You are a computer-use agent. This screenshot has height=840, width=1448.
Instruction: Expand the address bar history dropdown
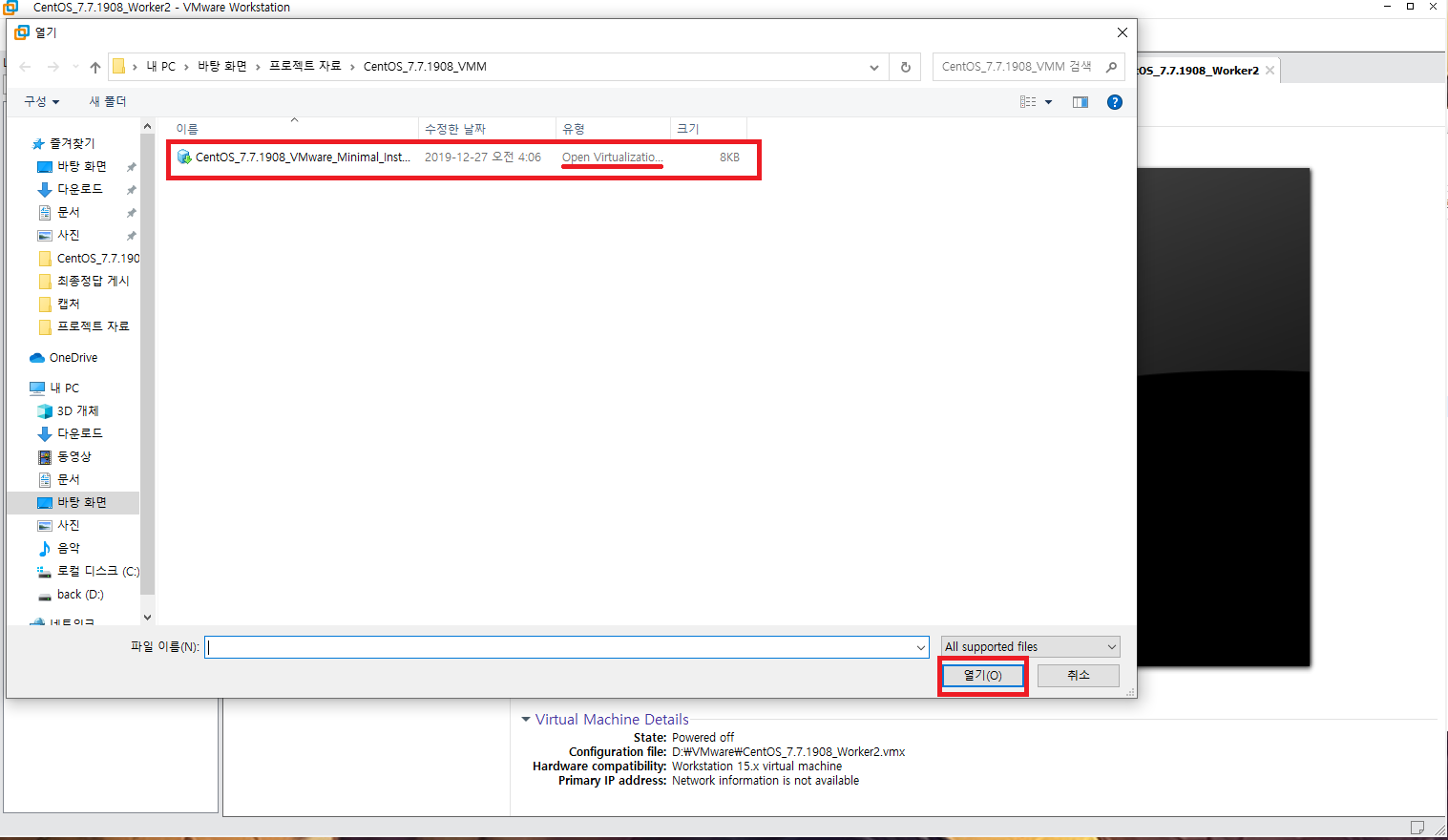[874, 67]
